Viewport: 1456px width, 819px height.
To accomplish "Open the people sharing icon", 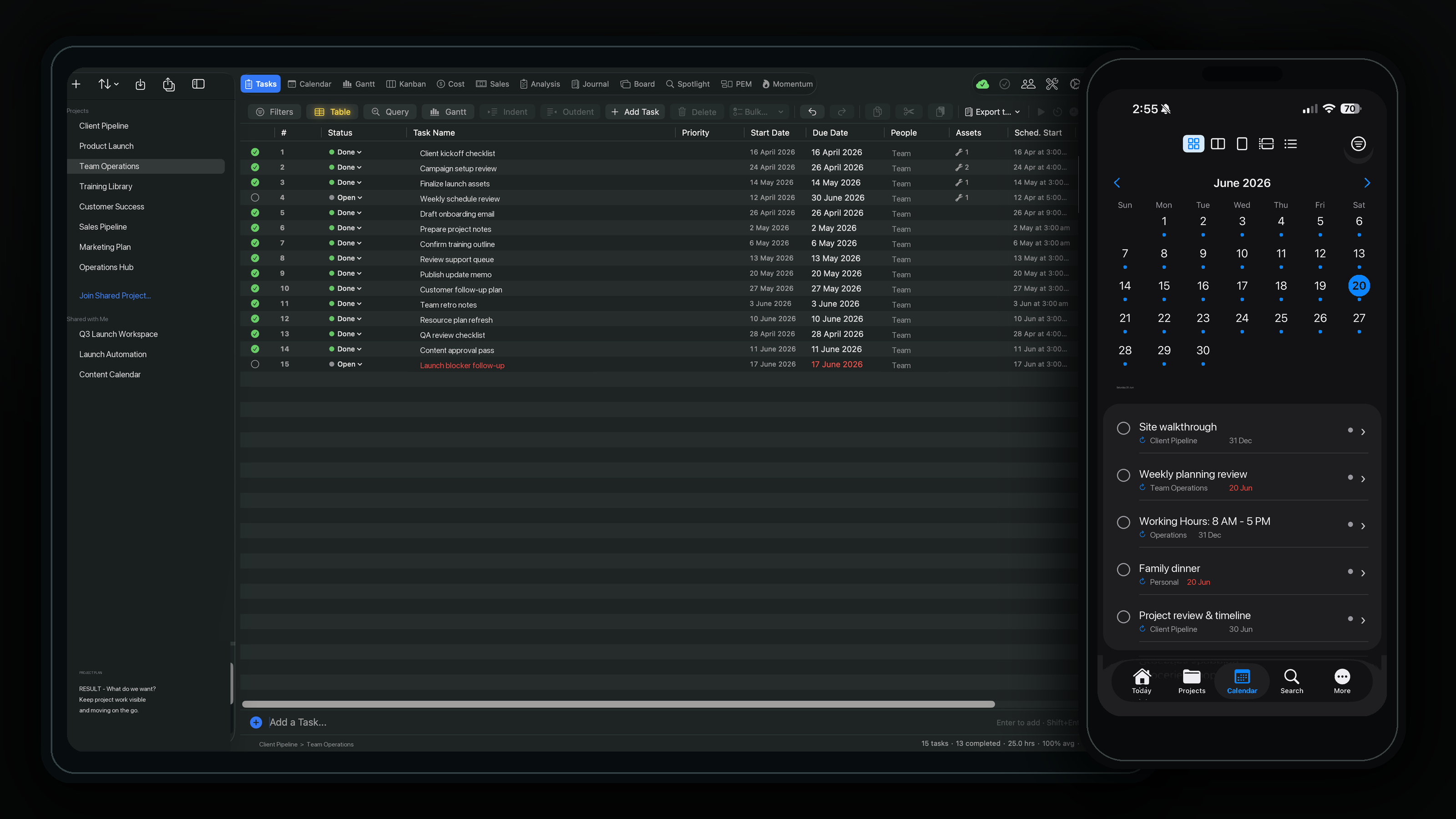I will coord(1028,84).
